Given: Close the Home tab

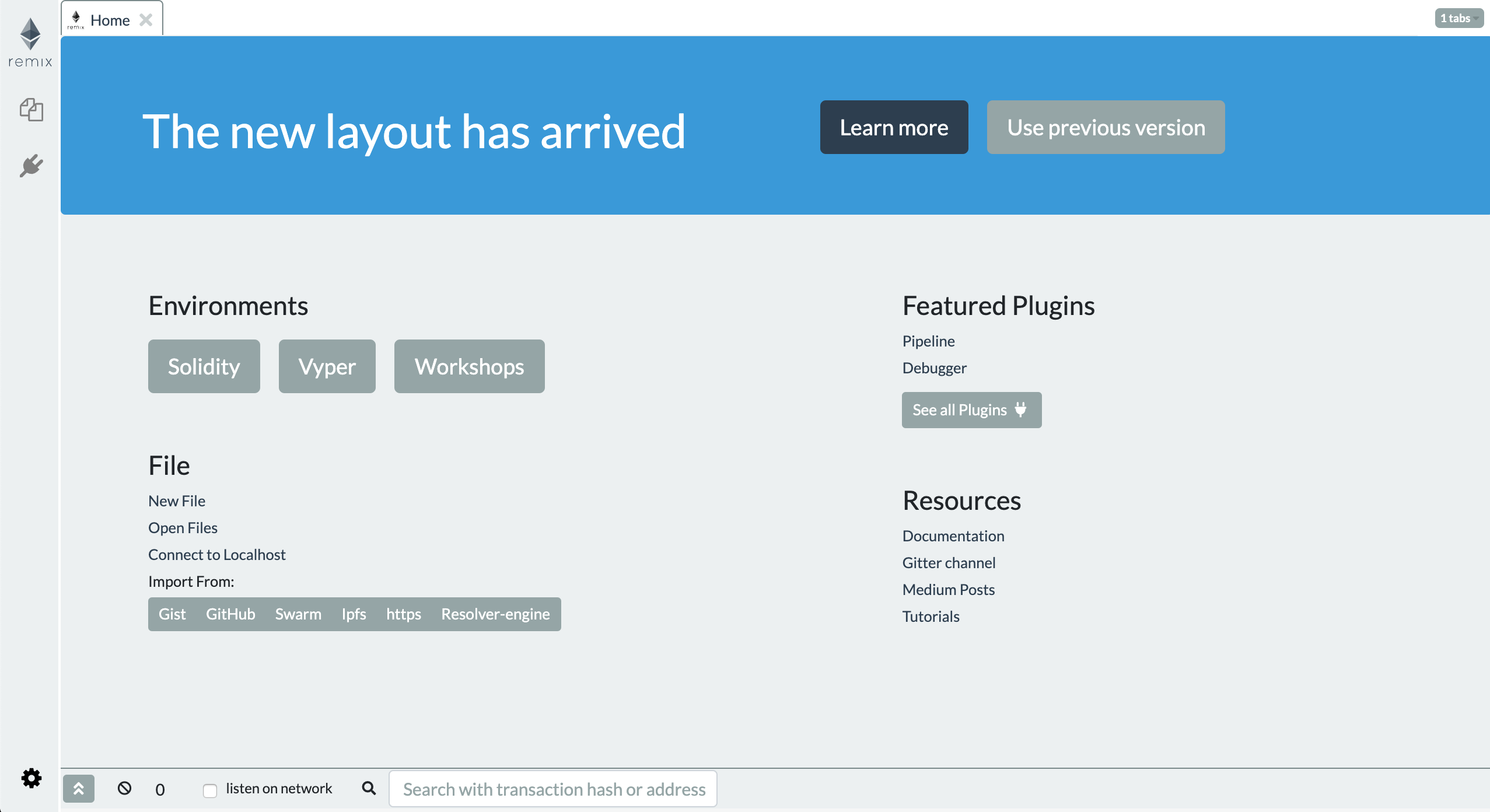Looking at the screenshot, I should point(146,20).
